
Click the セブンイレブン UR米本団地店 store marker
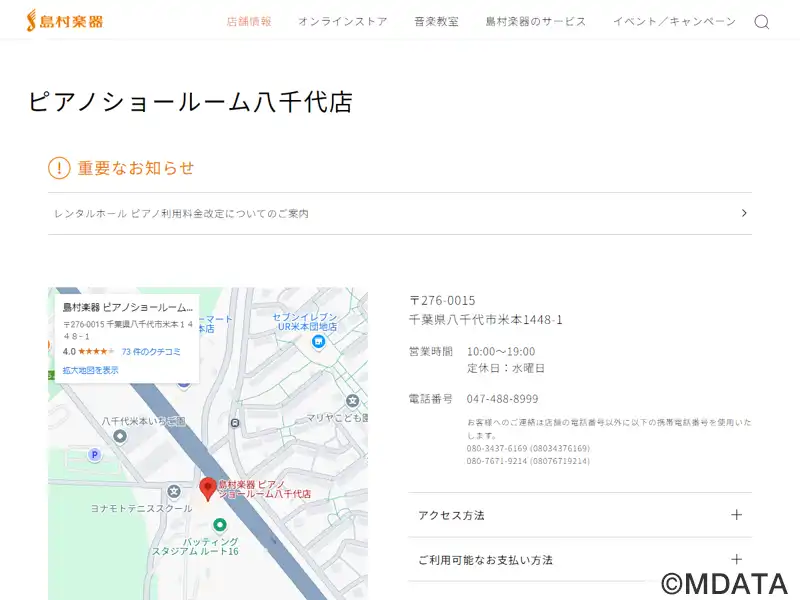[x=318, y=342]
